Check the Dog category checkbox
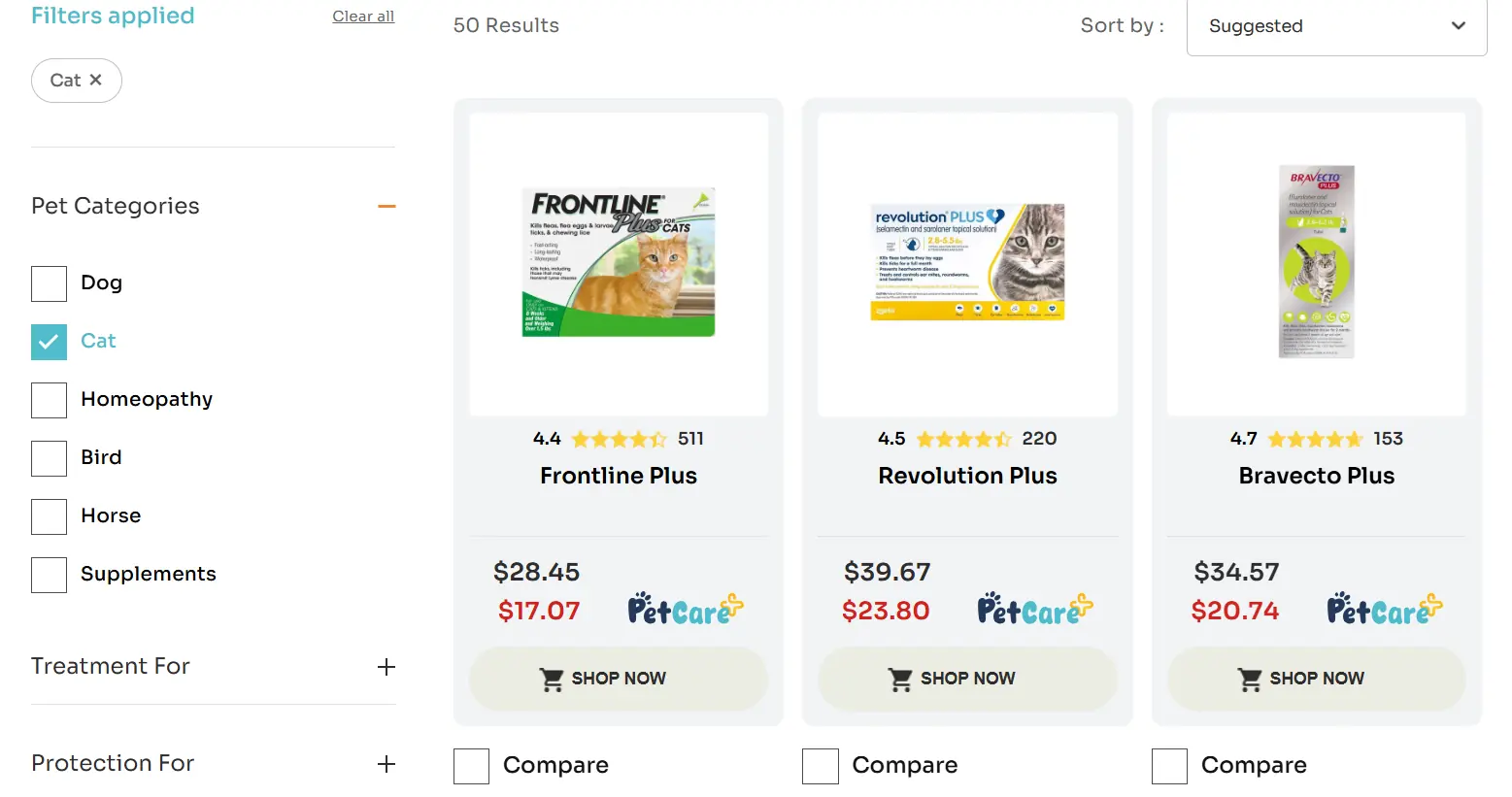 coord(49,283)
